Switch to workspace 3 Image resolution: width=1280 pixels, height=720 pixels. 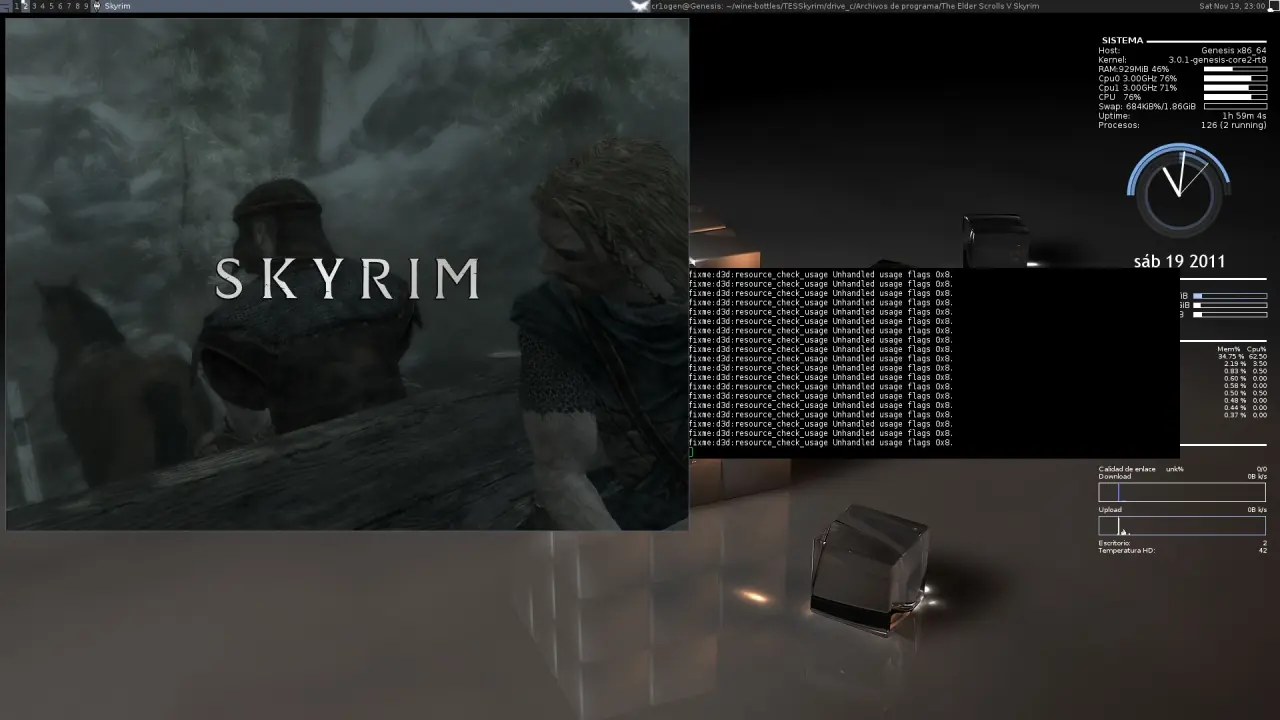tap(34, 6)
